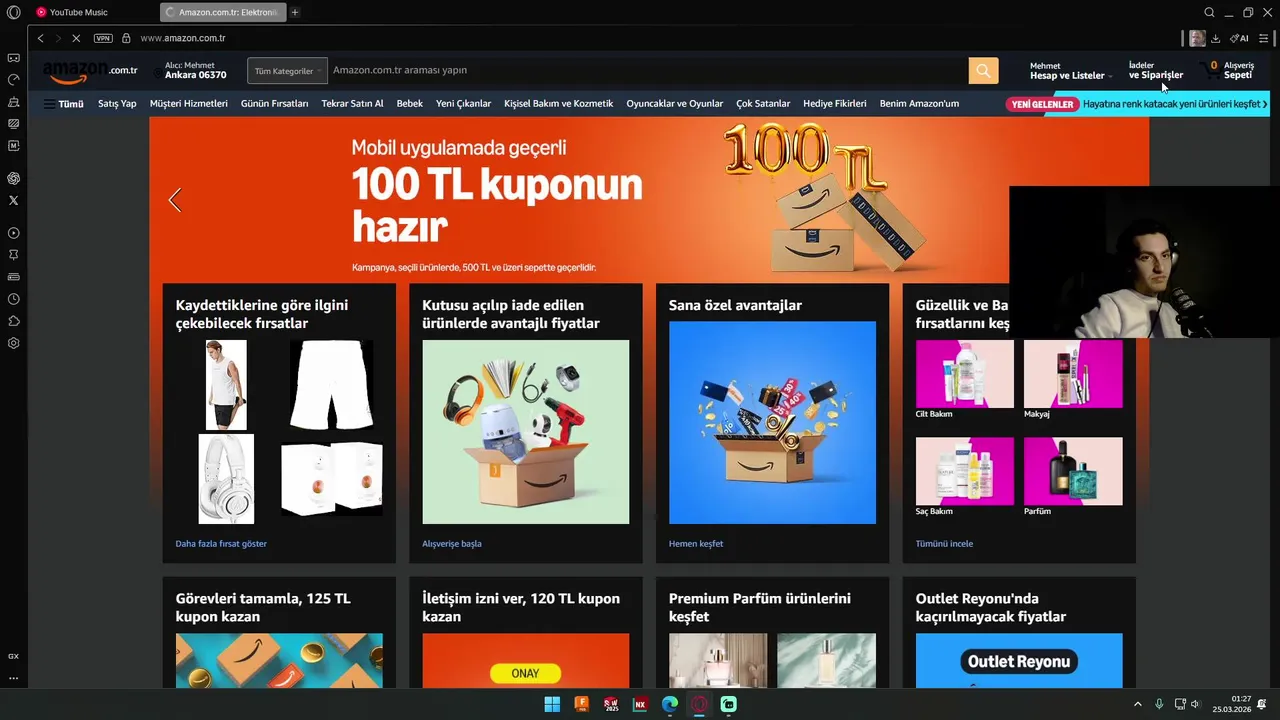
Task: Open the Cilt Bakım category thumbnail
Action: pyautogui.click(x=964, y=374)
